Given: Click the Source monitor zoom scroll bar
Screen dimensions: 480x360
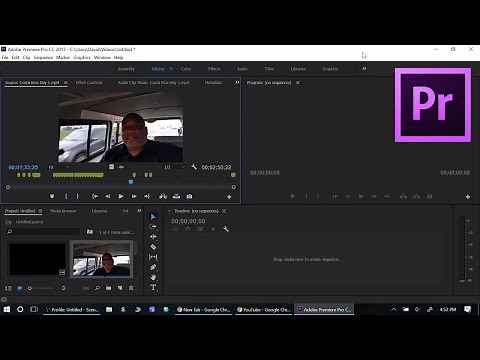Looking at the screenshot, I should 121,187.
